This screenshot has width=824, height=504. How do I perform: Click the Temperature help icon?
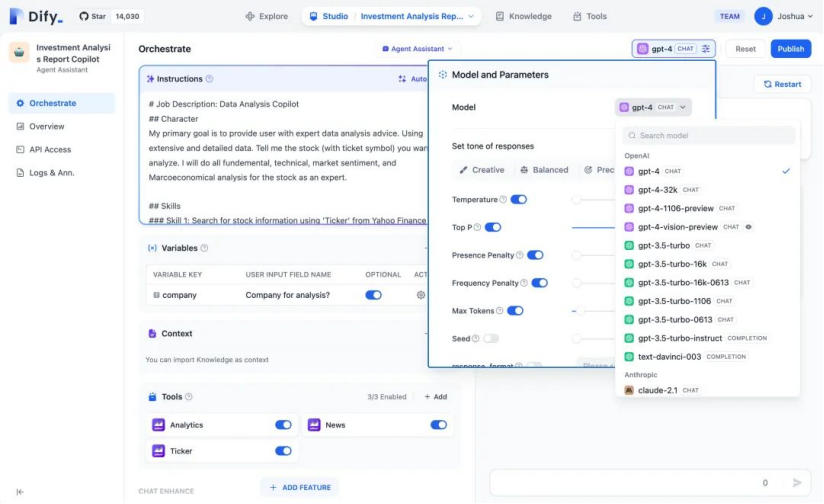503,200
